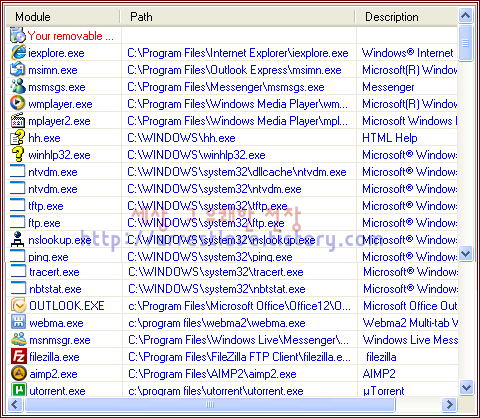The height and width of the screenshot is (418, 480).
Task: Click the window icon beside tracert.exe
Action: click(x=18, y=271)
